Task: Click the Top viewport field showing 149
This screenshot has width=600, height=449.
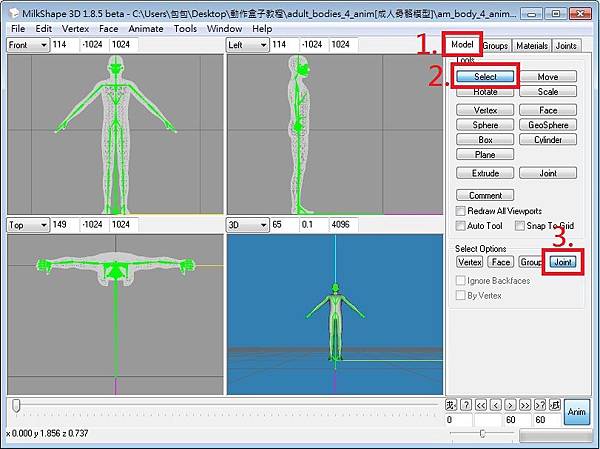Action: pyautogui.click(x=65, y=224)
